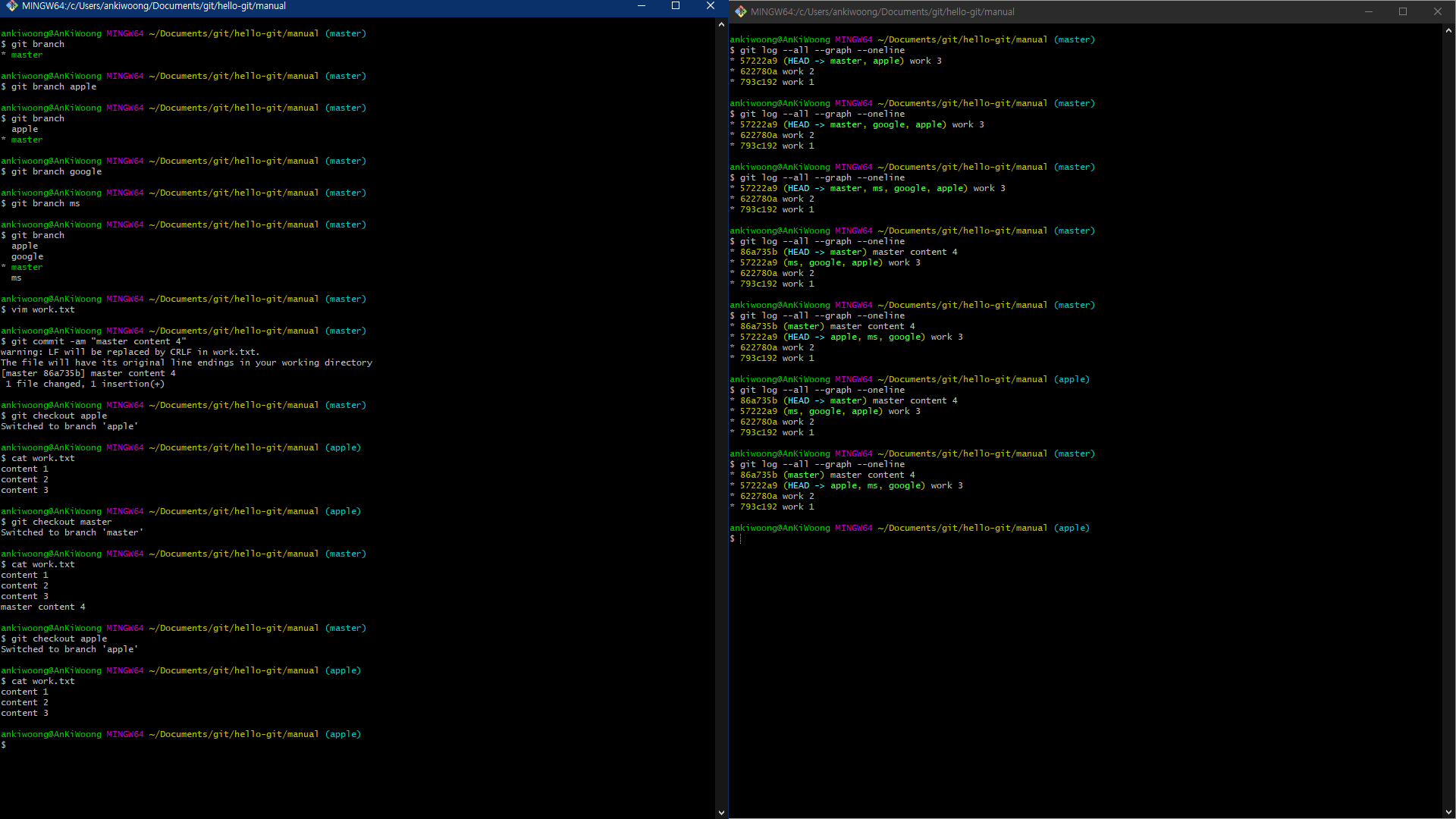Close the right MINGW64 terminal window
The image size is (1456, 819).
[x=1437, y=12]
